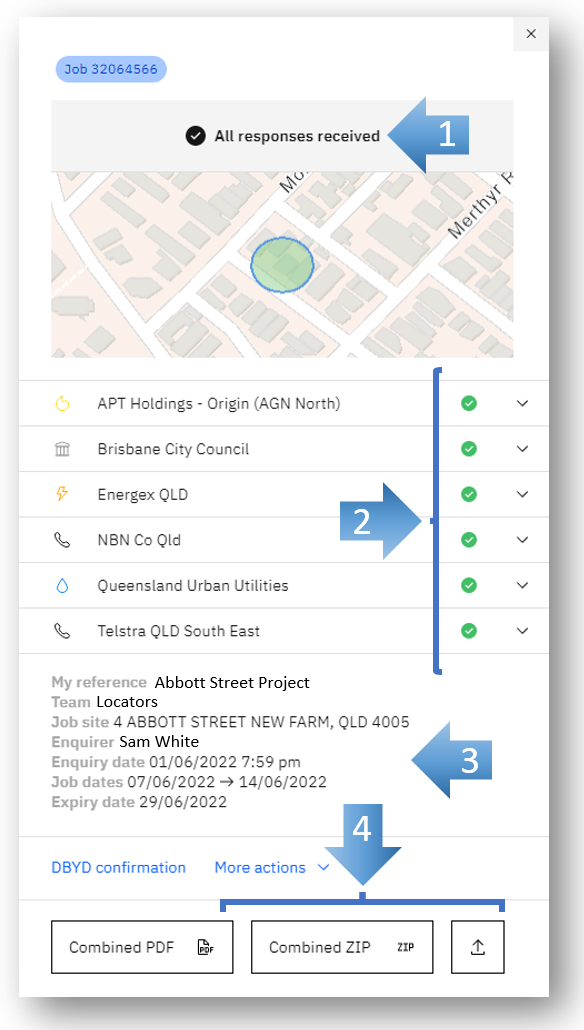The width and height of the screenshot is (584, 1030).
Task: Expand the Brisbane City Council row
Action: pos(522,449)
